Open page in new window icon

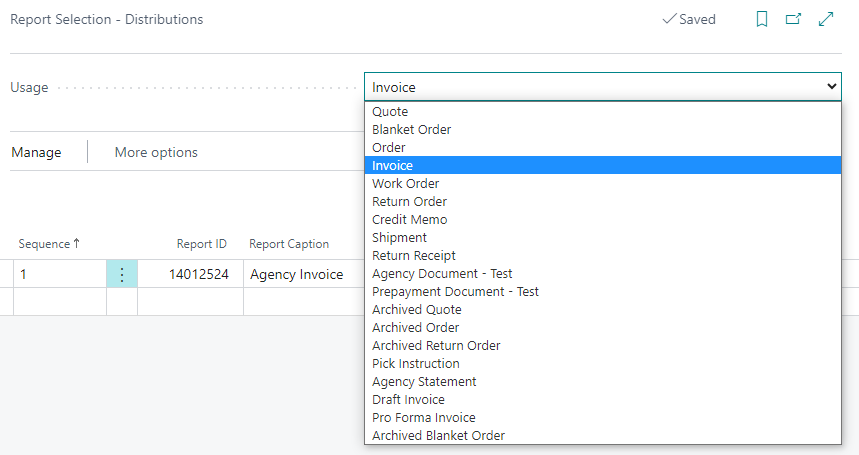point(794,19)
